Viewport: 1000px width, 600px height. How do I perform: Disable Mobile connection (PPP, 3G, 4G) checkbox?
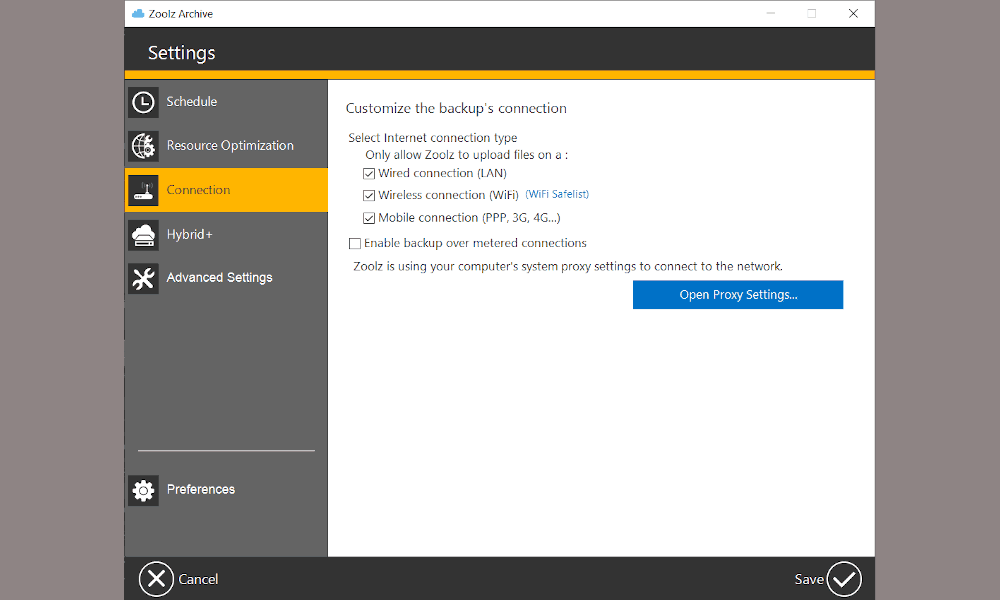(x=369, y=218)
